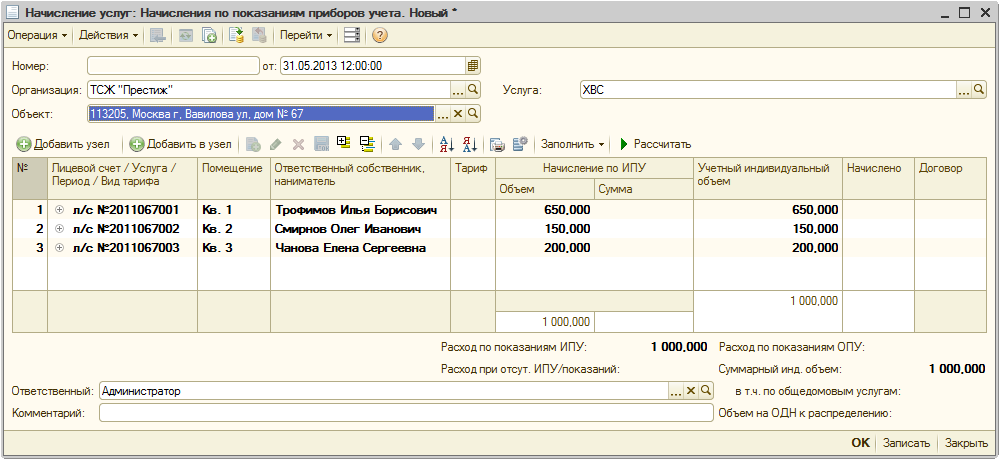This screenshot has width=999, height=459.
Task: Expand tree row л/с №2011067001
Action: click(59, 210)
